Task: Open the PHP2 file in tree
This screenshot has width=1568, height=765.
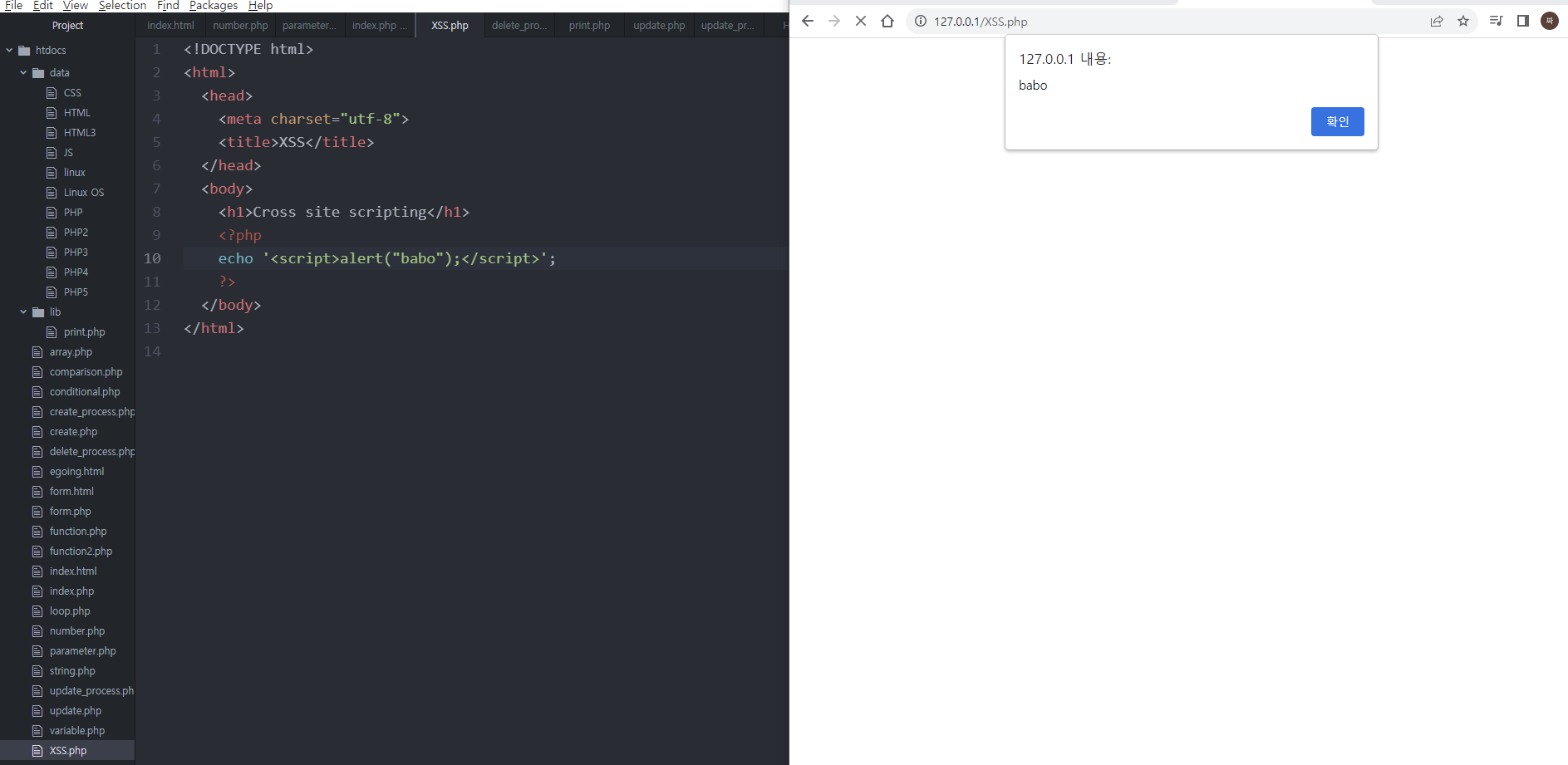Action: pyautogui.click(x=76, y=233)
